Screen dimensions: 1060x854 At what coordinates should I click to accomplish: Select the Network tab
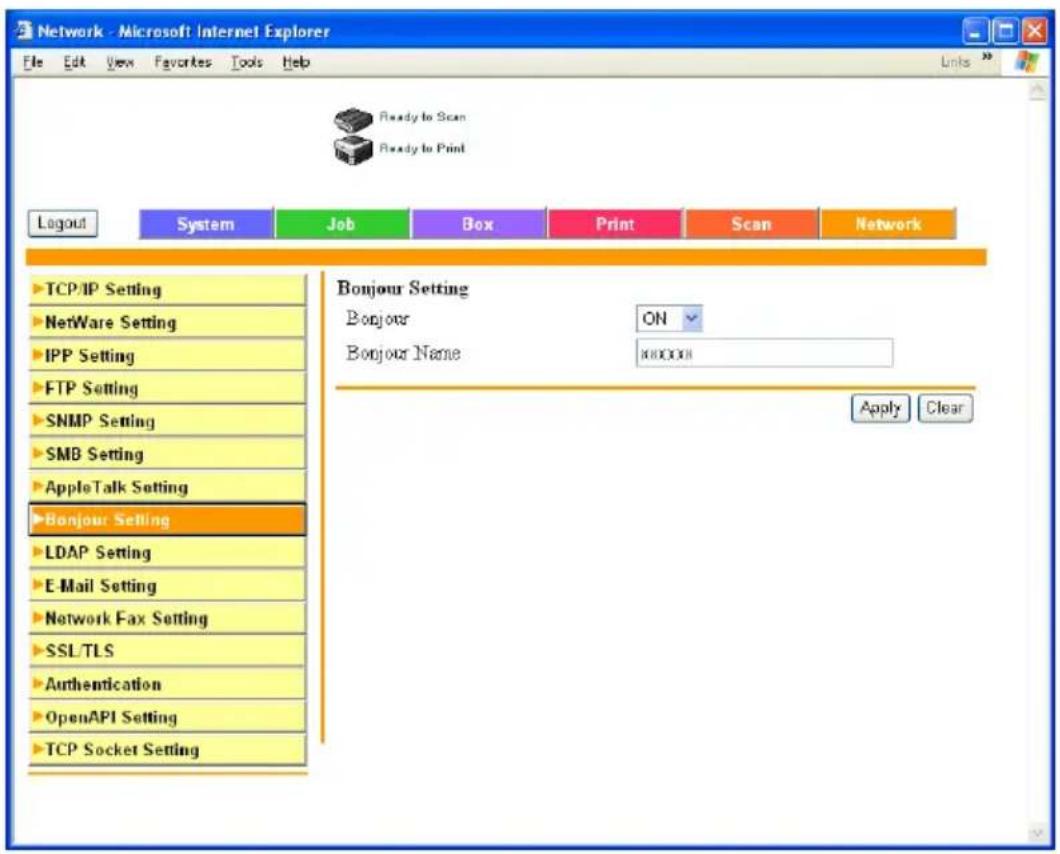pos(888,224)
